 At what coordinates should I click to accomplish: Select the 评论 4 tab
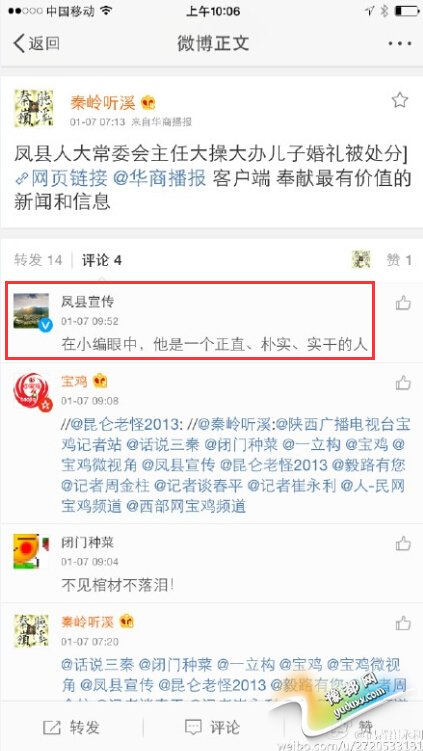pyautogui.click(x=102, y=260)
